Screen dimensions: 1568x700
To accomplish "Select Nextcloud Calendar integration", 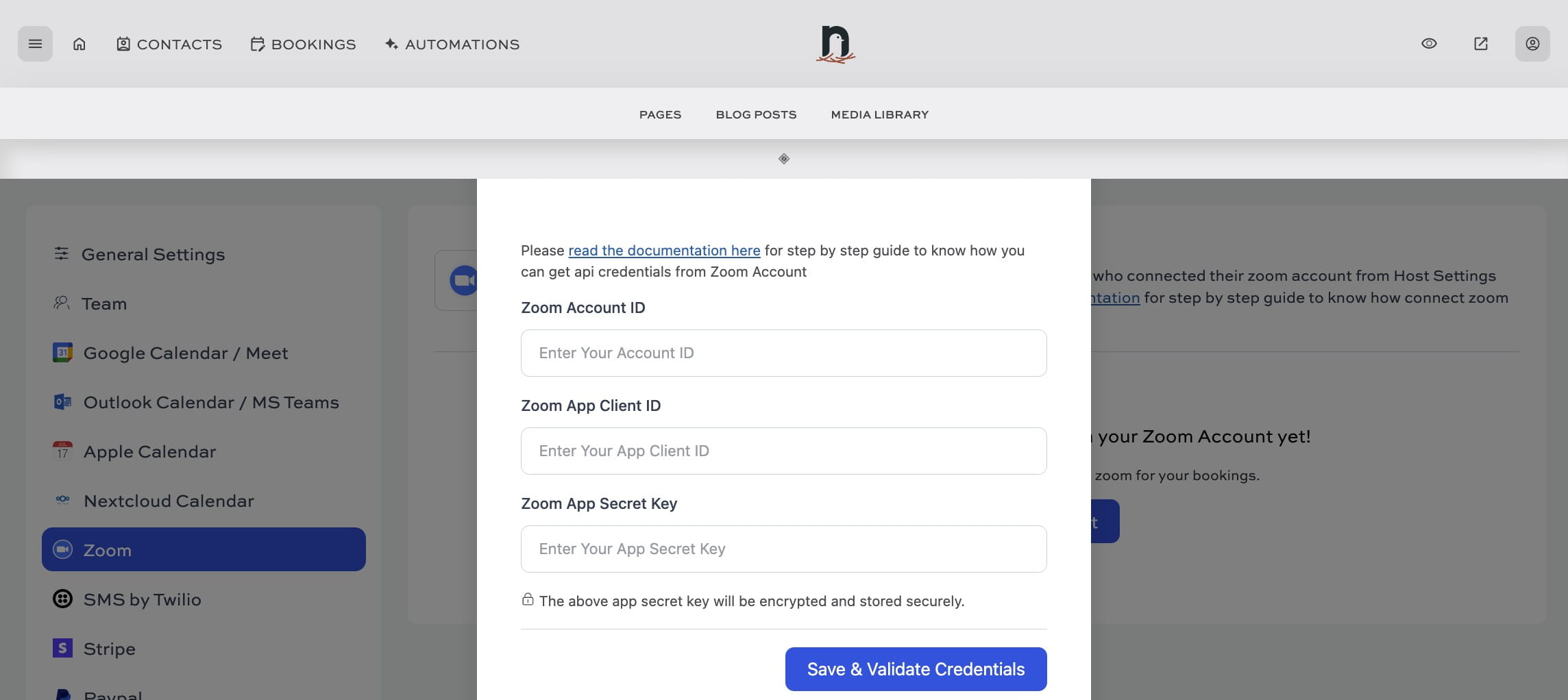I will point(168,501).
